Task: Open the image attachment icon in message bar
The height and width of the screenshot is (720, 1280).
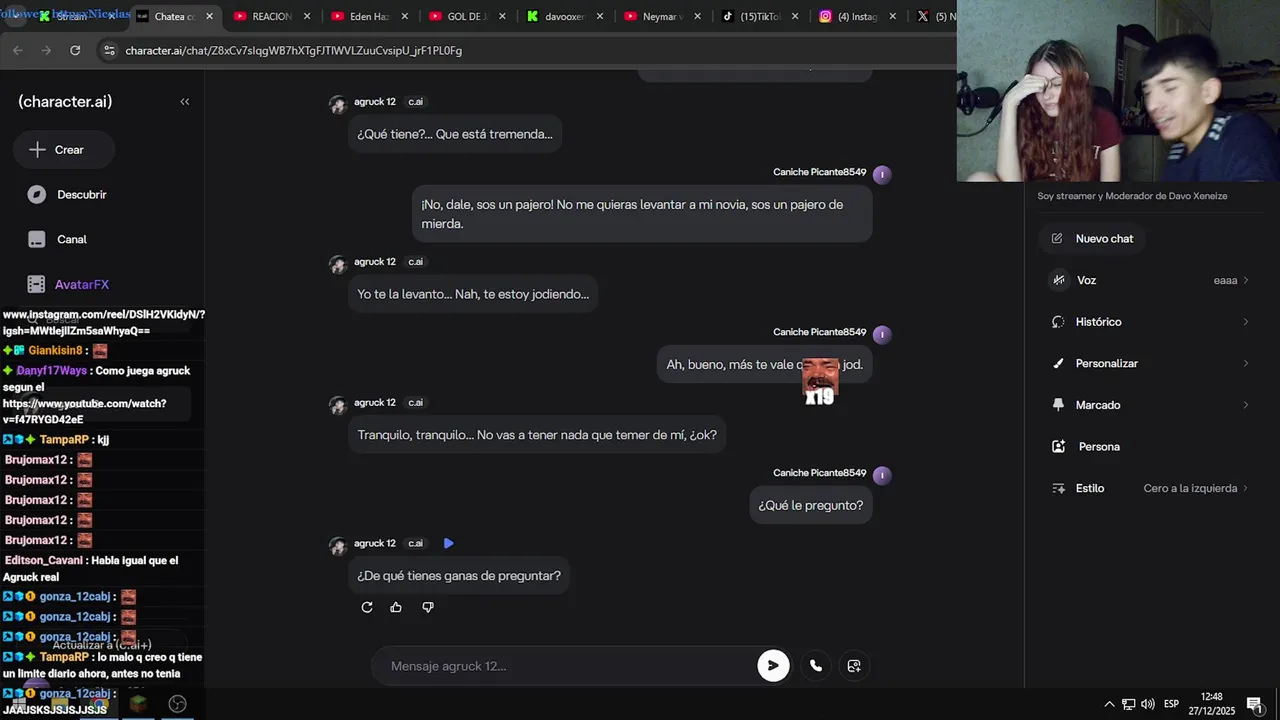Action: click(x=854, y=666)
